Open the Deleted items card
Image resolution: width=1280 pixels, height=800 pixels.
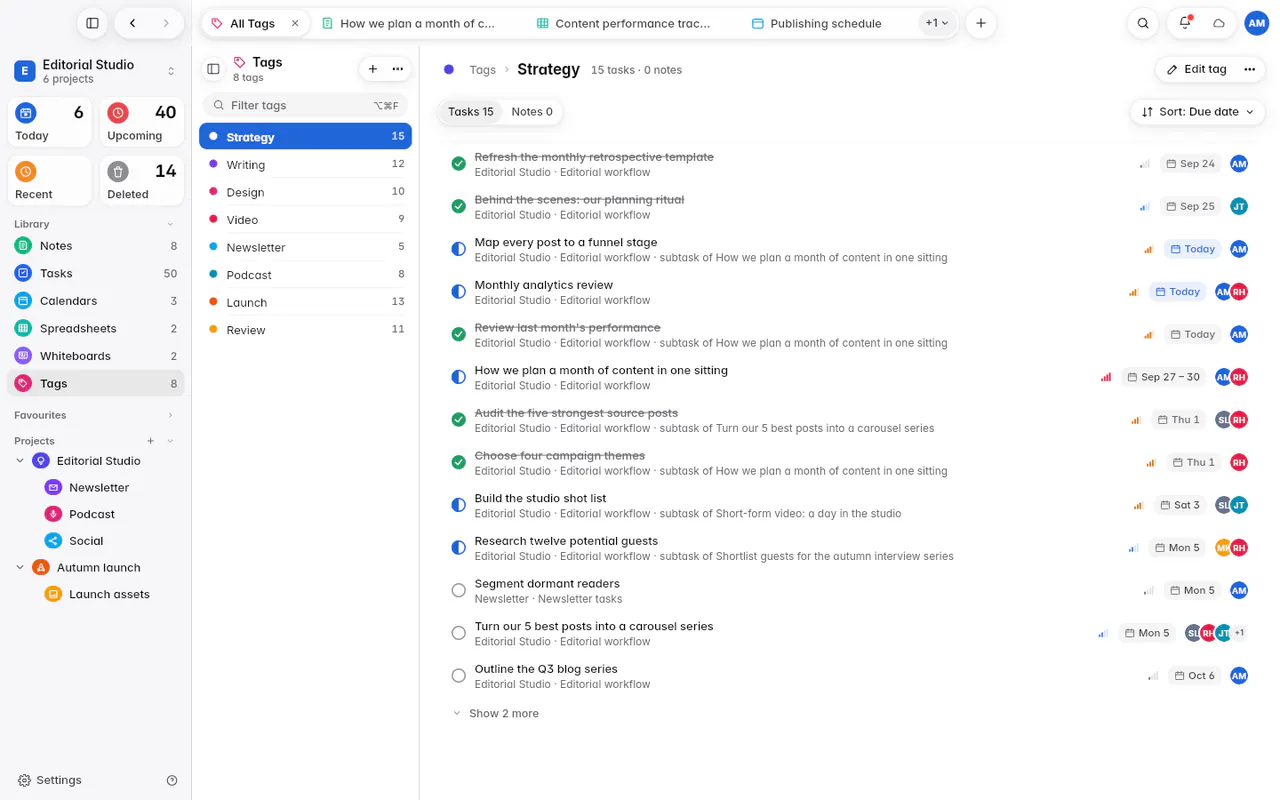click(142, 181)
